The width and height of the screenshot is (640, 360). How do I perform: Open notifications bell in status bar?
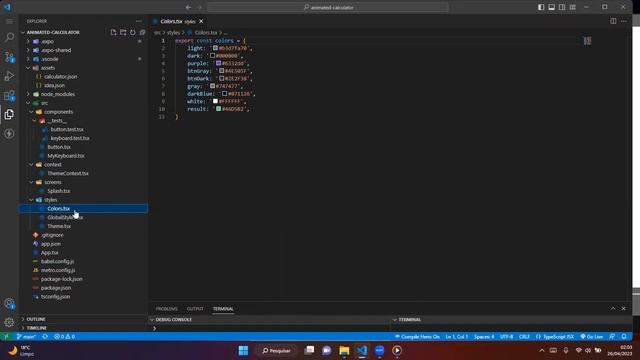(x=624, y=337)
